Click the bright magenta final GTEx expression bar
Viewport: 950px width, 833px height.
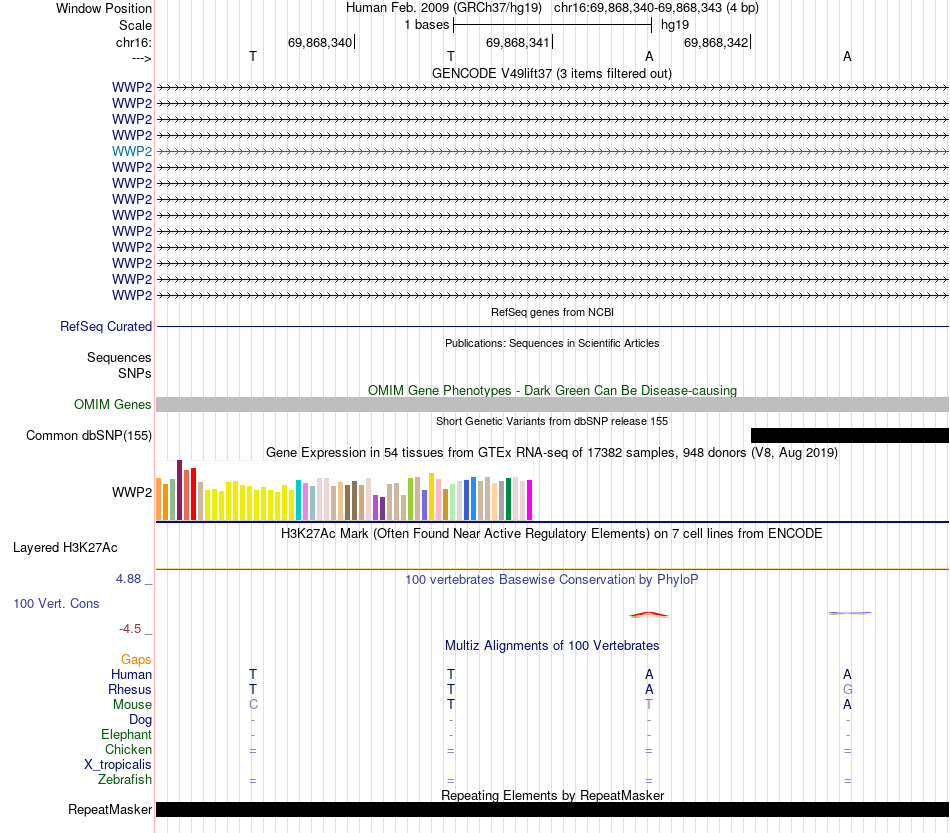530,500
